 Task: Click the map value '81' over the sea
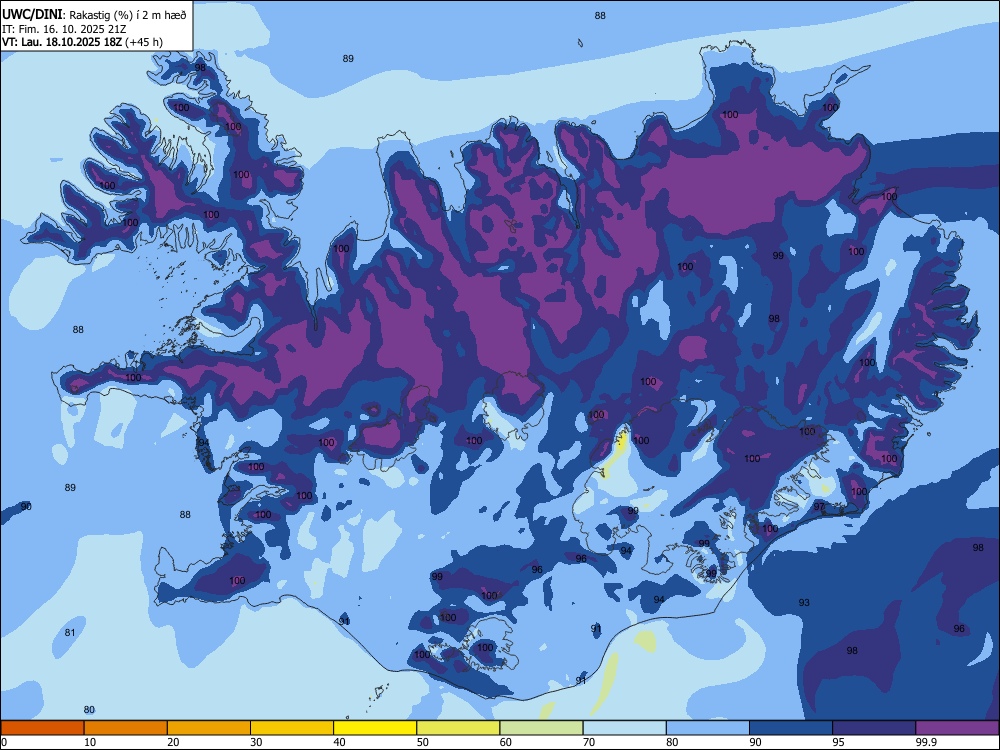[x=70, y=633]
